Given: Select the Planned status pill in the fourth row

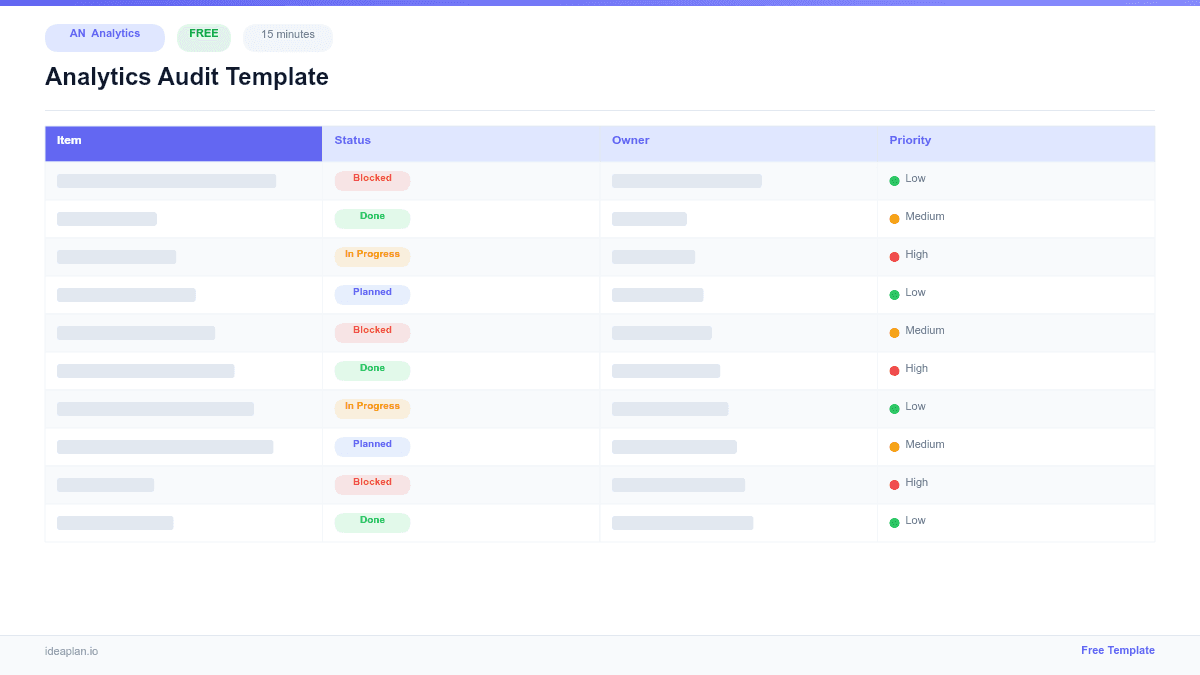Looking at the screenshot, I should 372,293.
